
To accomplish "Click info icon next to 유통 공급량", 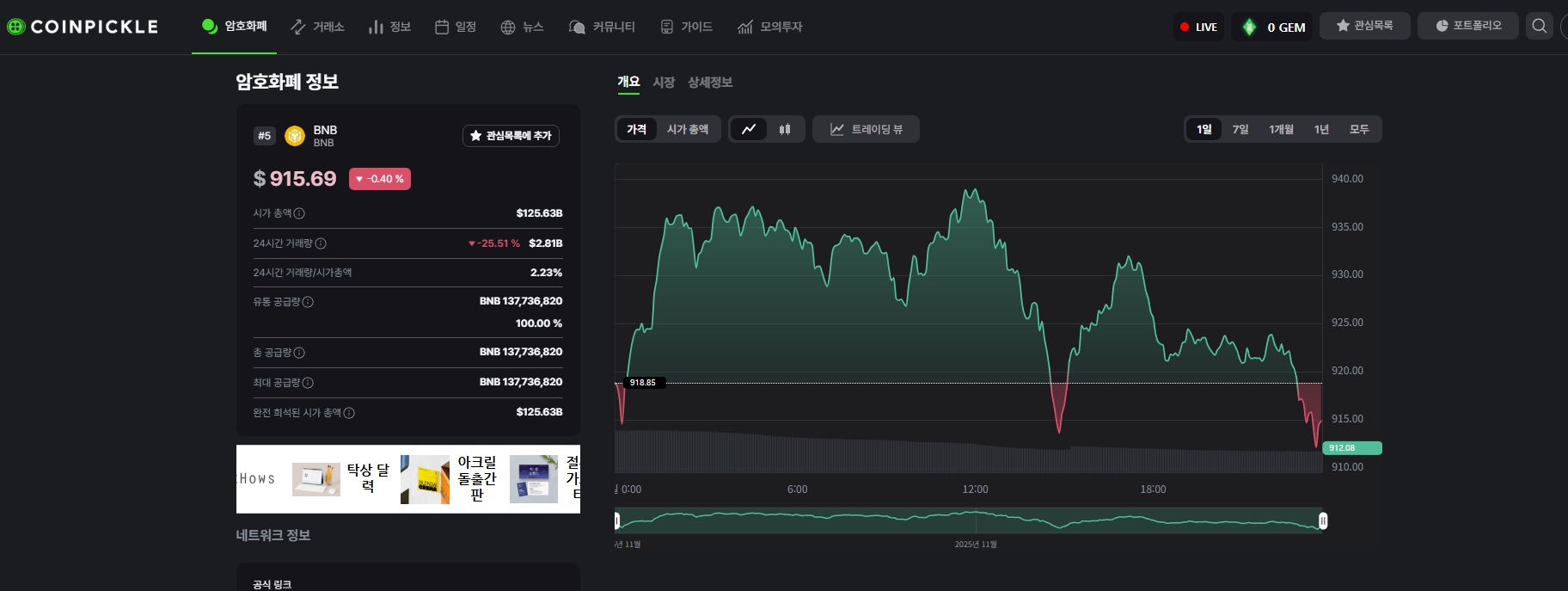I will pyautogui.click(x=308, y=302).
